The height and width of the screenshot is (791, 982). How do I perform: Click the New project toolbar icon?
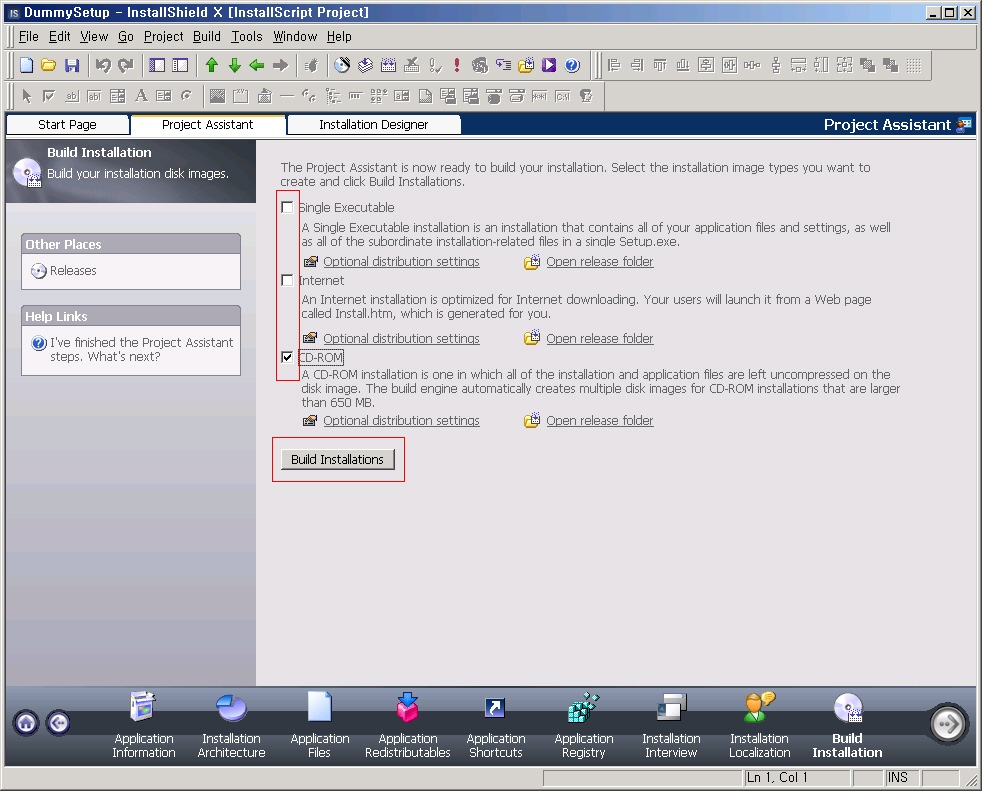tap(27, 65)
